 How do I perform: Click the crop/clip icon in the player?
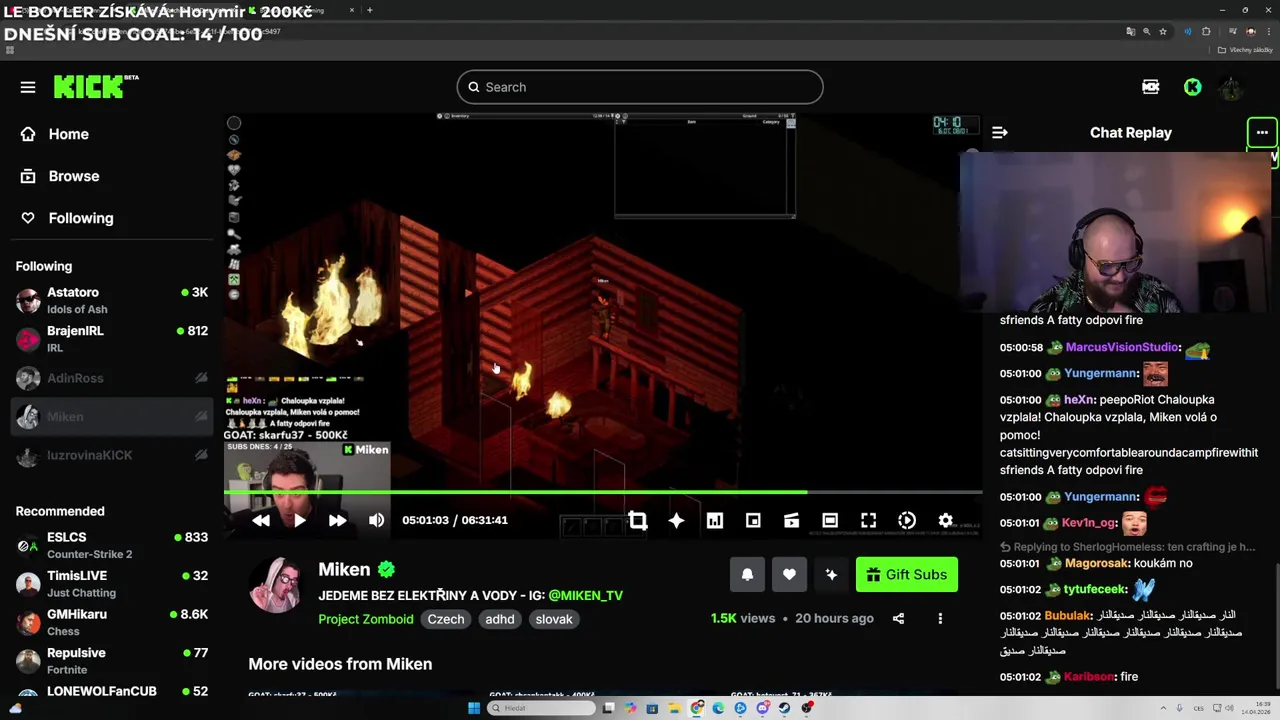(638, 520)
